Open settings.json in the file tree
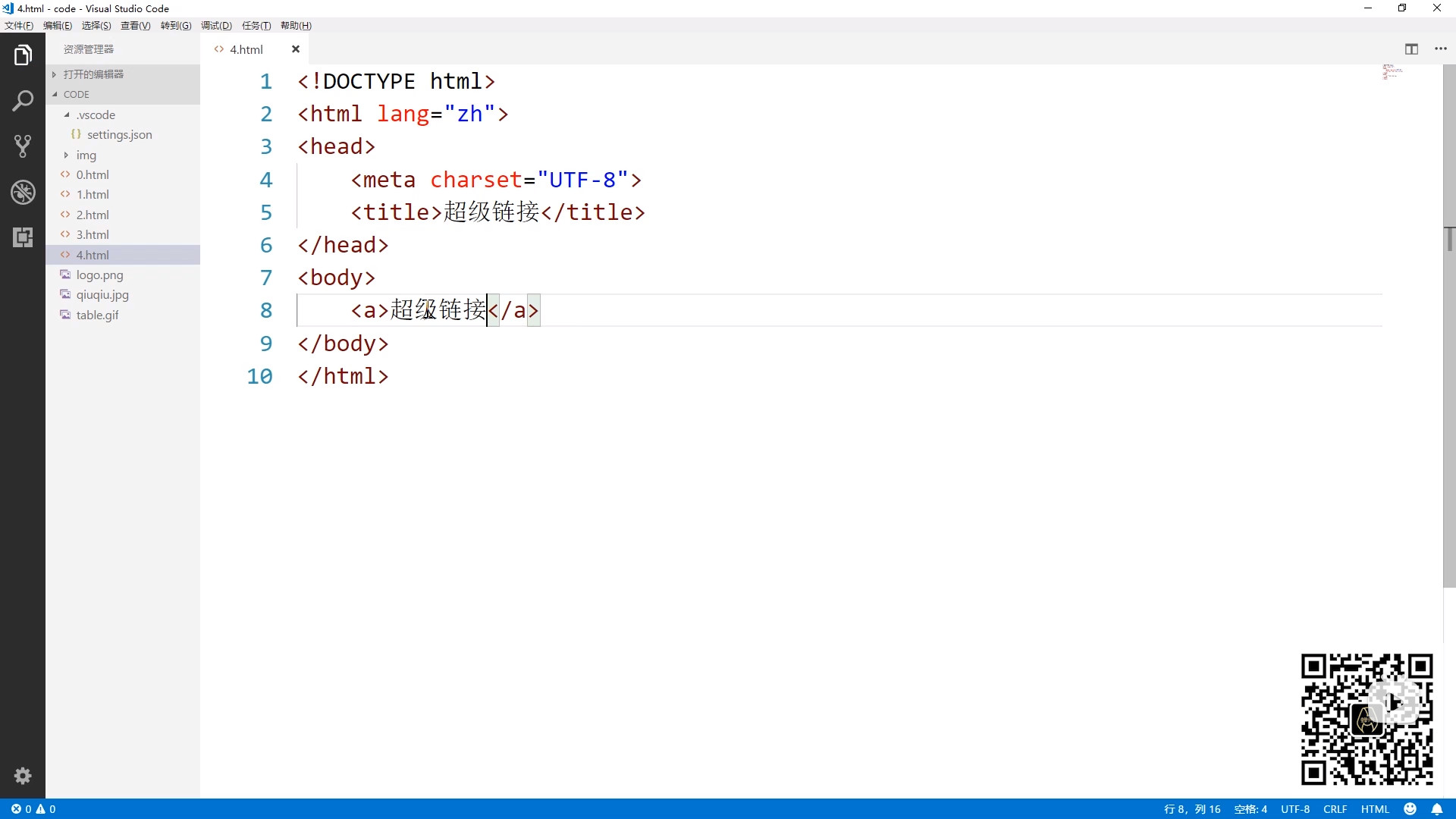This screenshot has width=1456, height=819. click(x=119, y=134)
